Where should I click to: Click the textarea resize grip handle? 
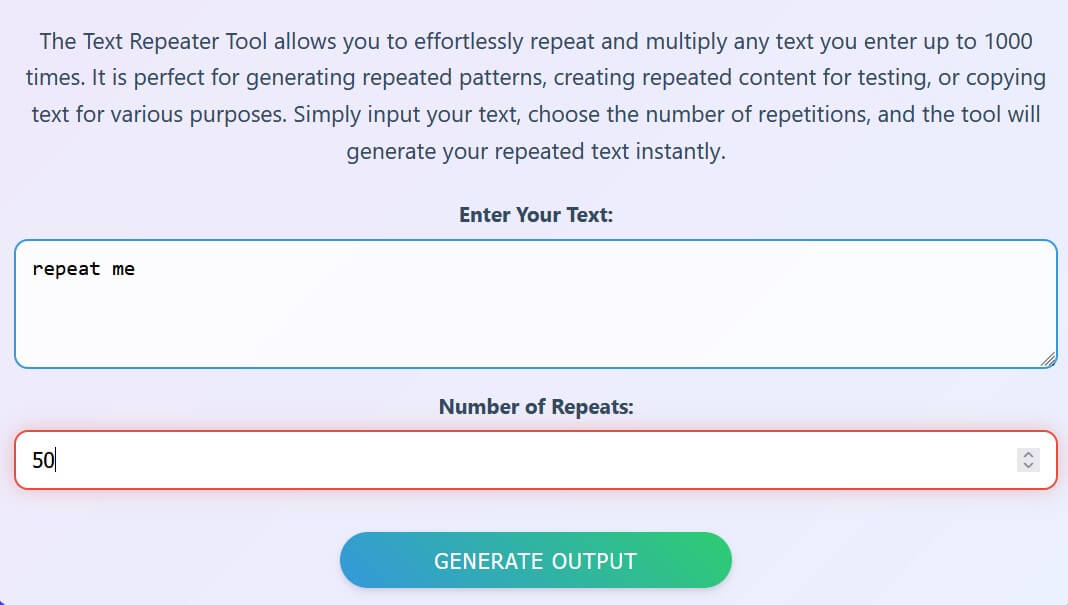click(x=1047, y=359)
